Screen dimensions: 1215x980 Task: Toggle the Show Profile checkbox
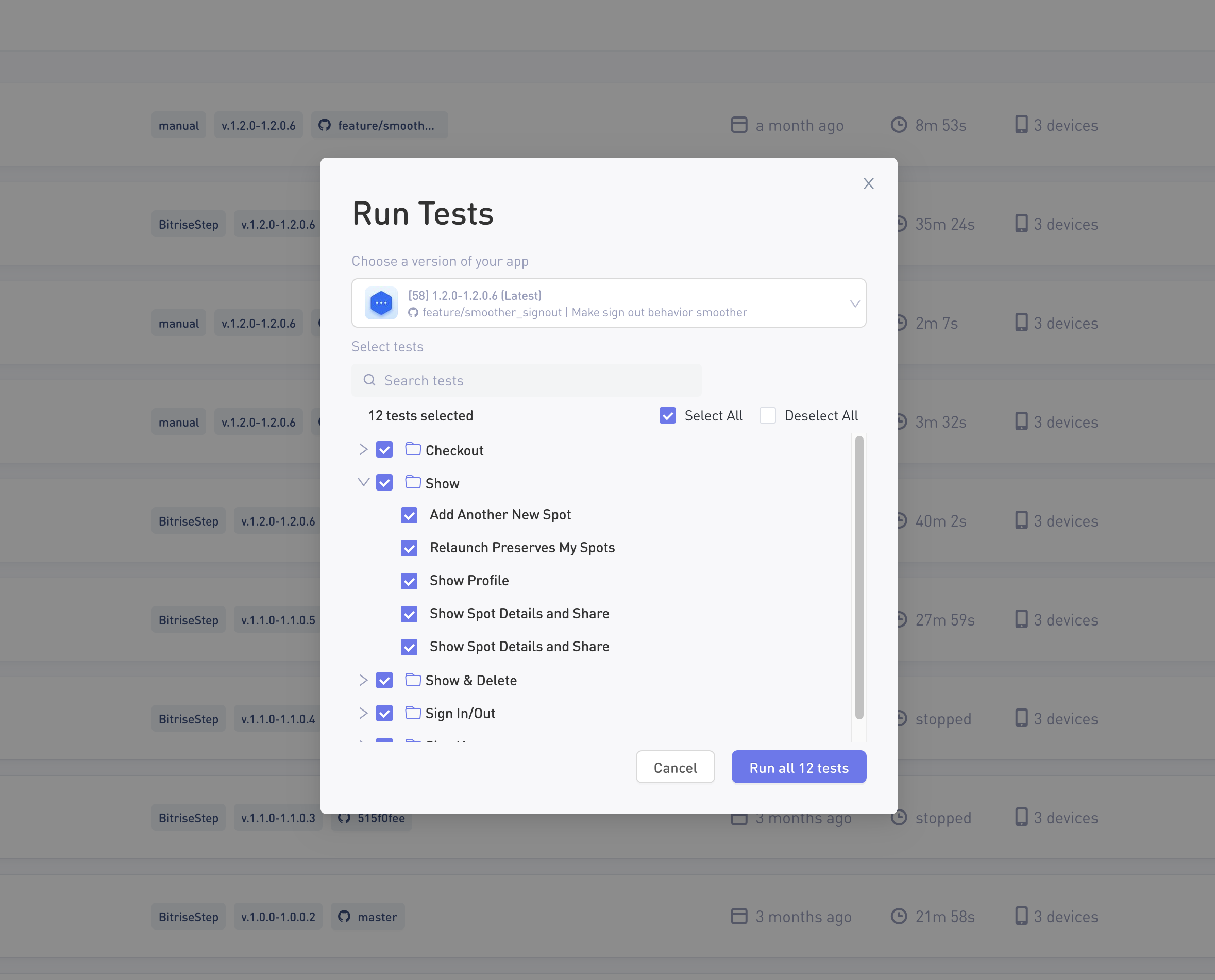pos(409,581)
